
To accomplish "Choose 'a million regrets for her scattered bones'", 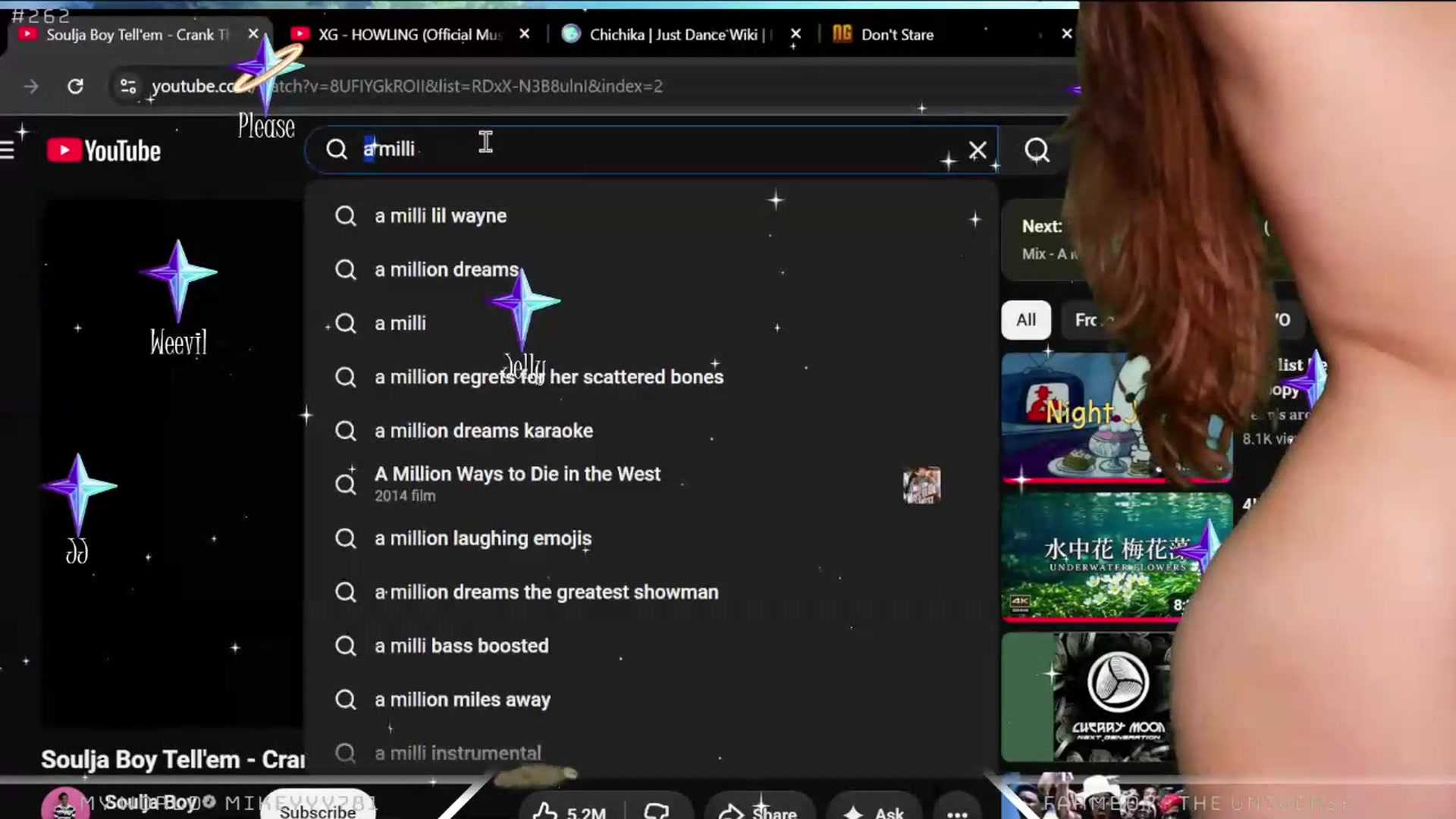I will click(651, 378).
